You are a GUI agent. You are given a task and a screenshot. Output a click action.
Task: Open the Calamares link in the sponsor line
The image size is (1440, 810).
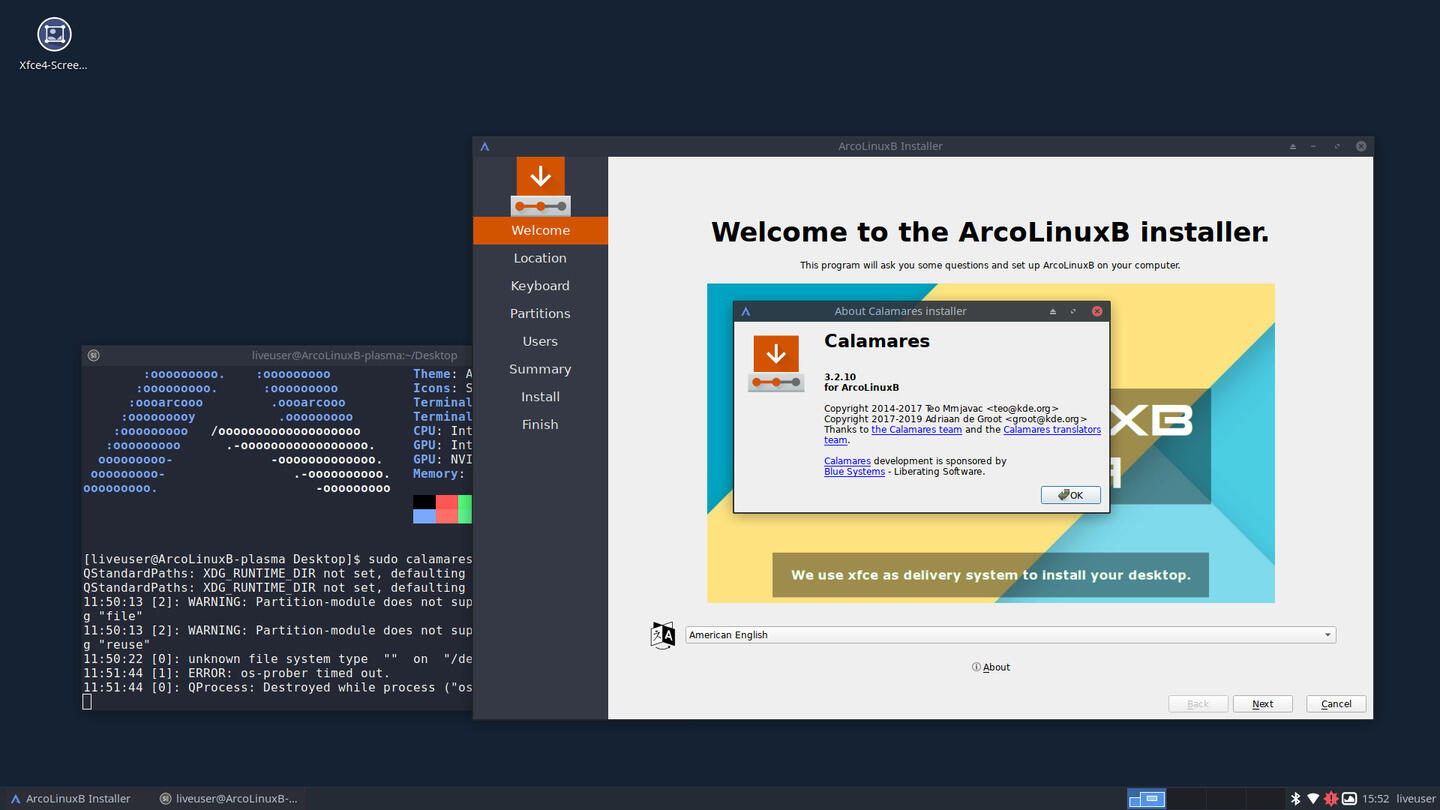[x=847, y=461]
